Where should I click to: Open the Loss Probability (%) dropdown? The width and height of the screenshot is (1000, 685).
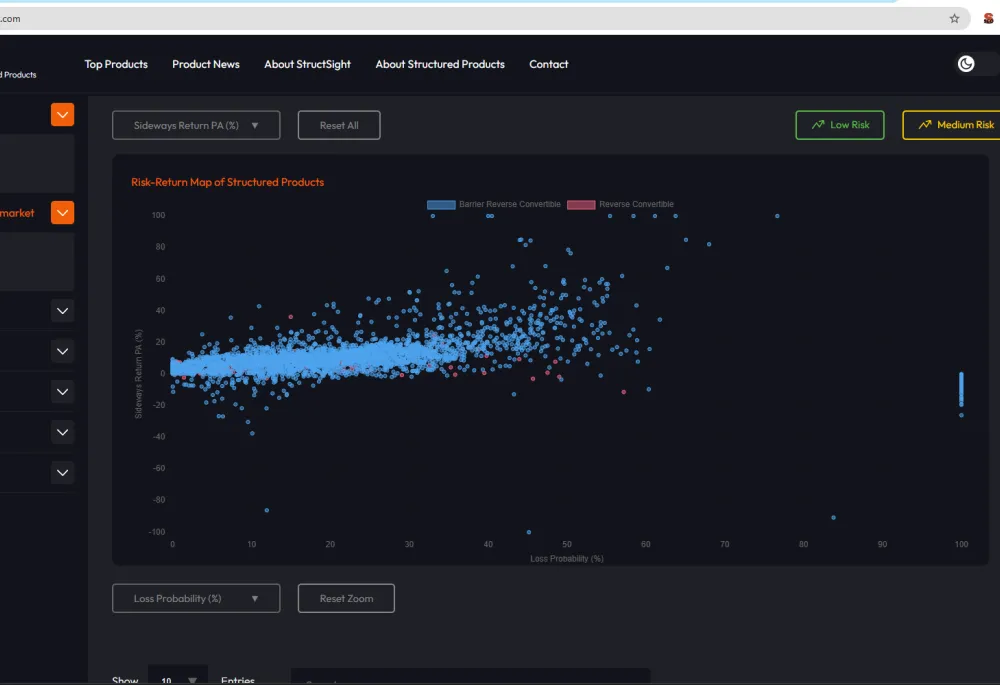196,598
